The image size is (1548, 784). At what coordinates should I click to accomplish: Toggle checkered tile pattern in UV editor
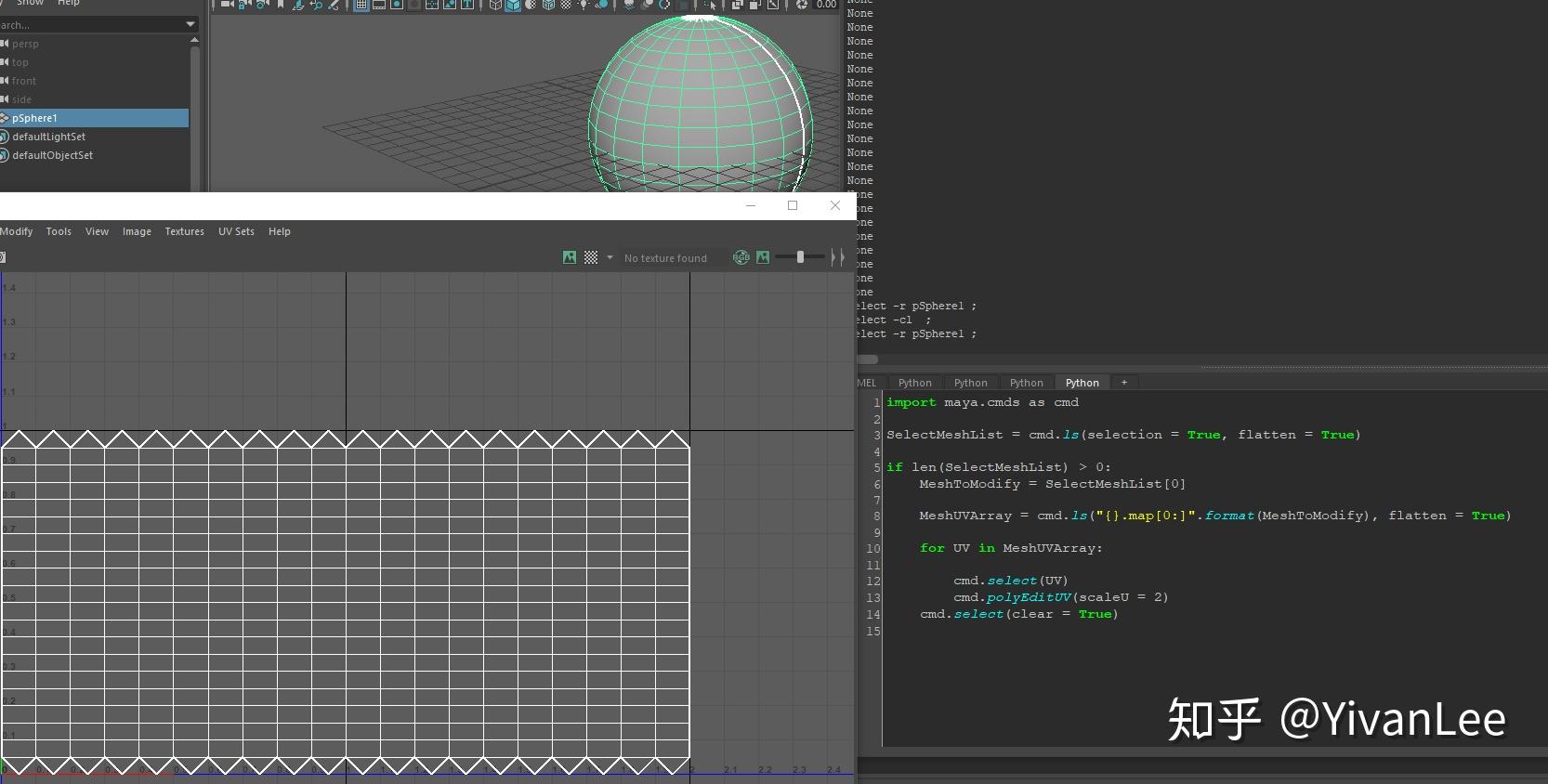[x=591, y=257]
